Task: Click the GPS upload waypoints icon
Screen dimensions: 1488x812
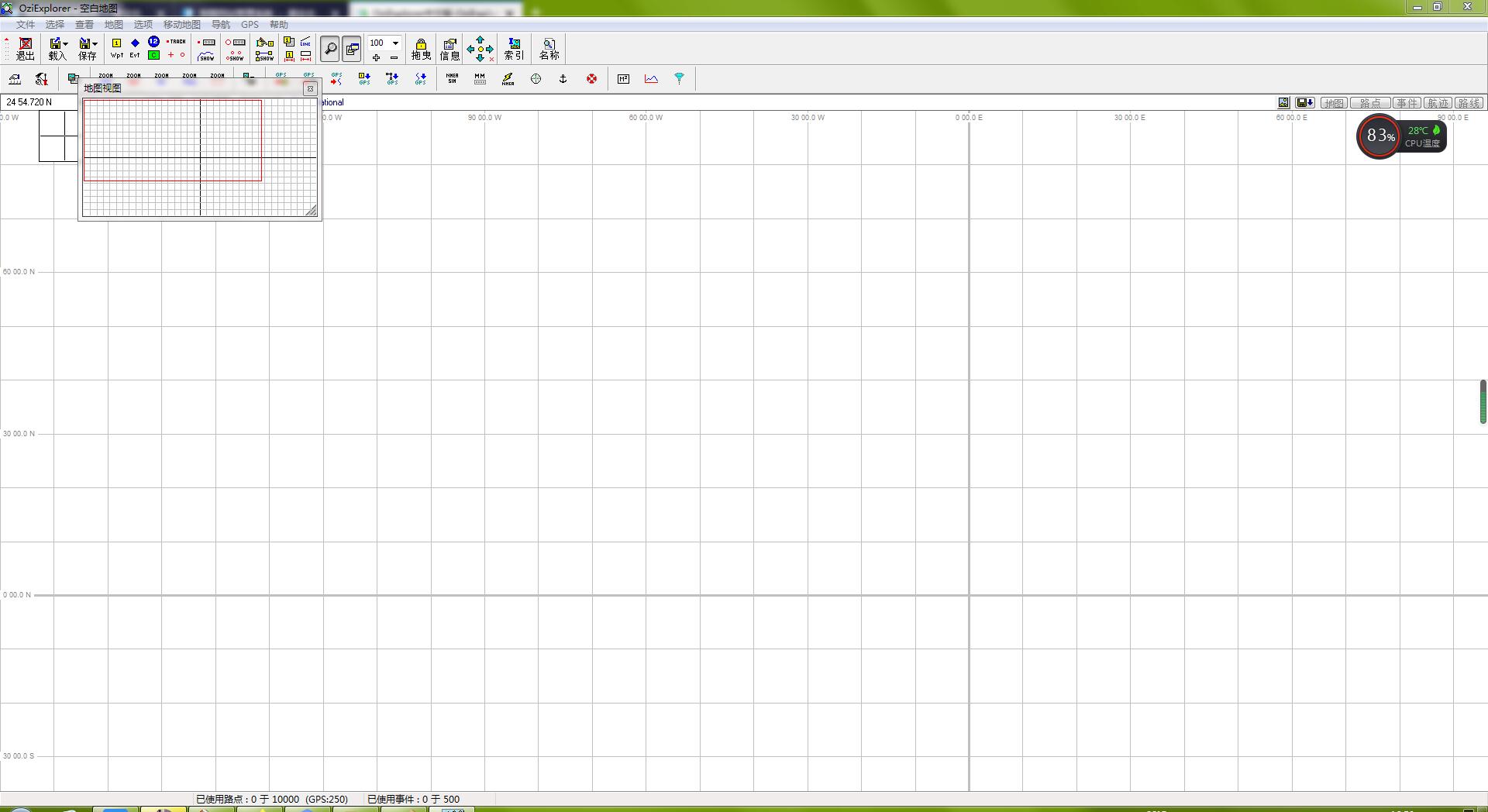Action: (x=364, y=78)
